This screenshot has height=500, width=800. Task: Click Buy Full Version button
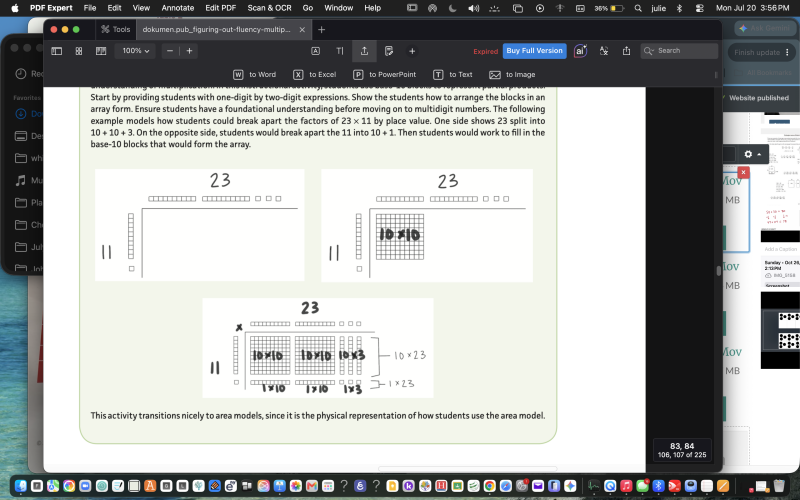click(534, 51)
